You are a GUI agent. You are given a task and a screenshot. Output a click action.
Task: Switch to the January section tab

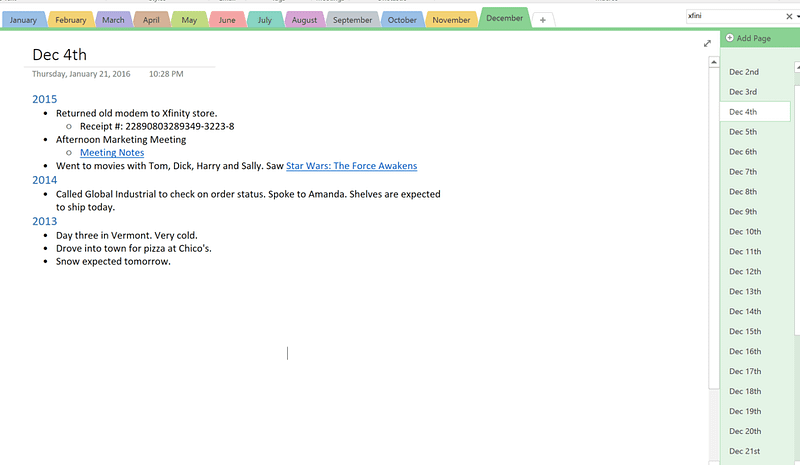tap(23, 20)
